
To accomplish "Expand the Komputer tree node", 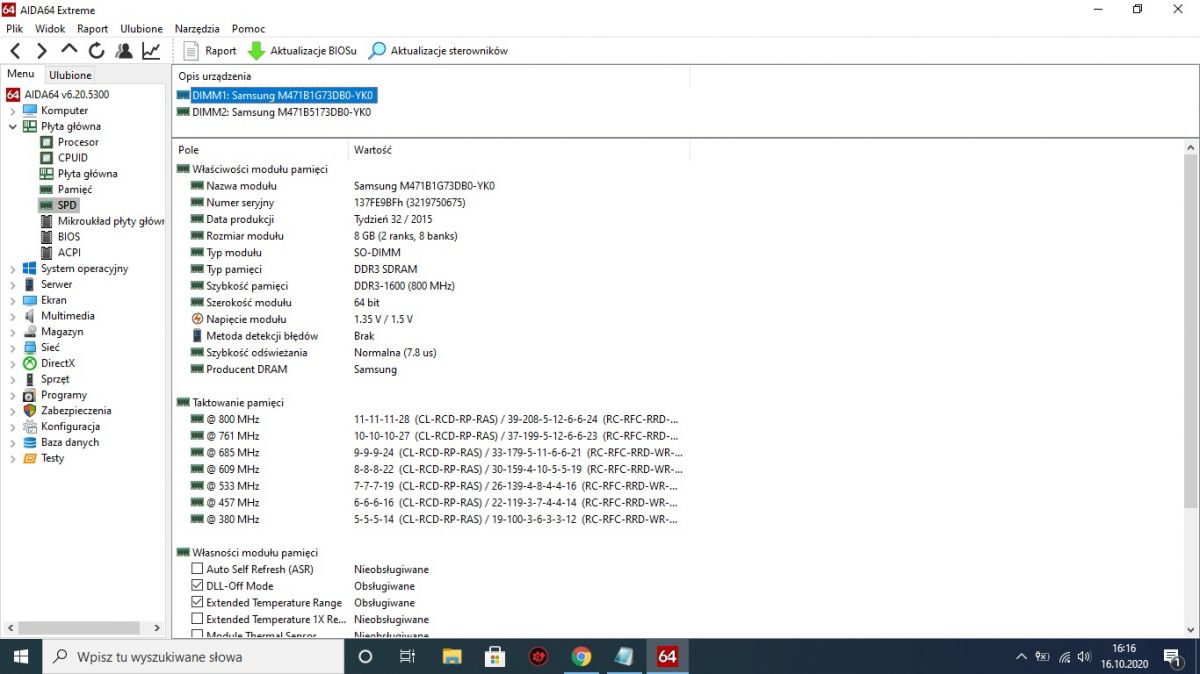I will (13, 110).
